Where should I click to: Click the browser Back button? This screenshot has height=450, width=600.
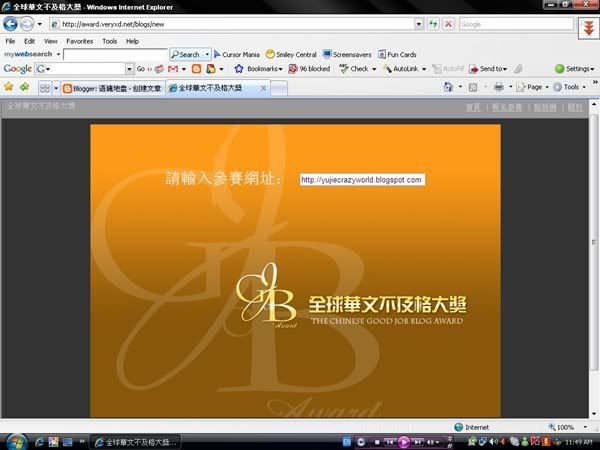(x=12, y=23)
